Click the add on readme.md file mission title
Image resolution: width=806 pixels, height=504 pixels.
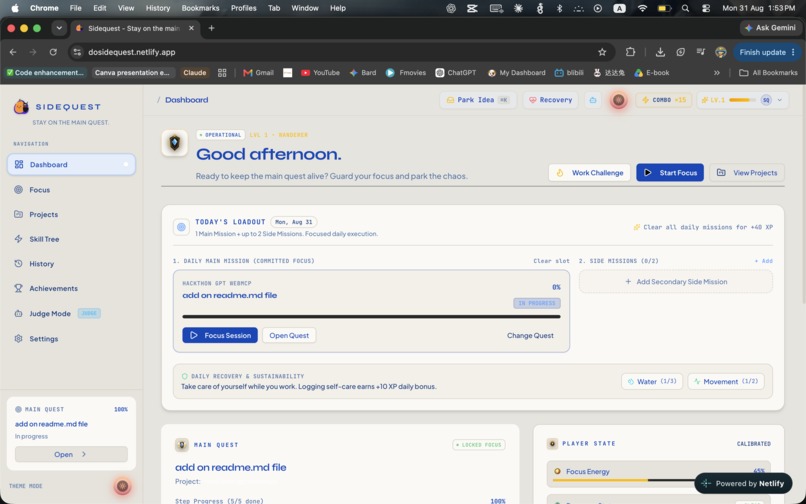tap(229, 295)
